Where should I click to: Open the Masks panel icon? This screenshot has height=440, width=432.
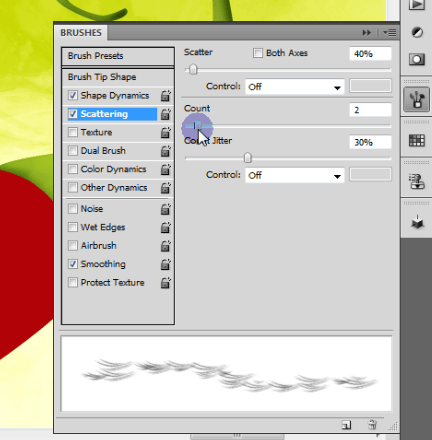point(417,60)
